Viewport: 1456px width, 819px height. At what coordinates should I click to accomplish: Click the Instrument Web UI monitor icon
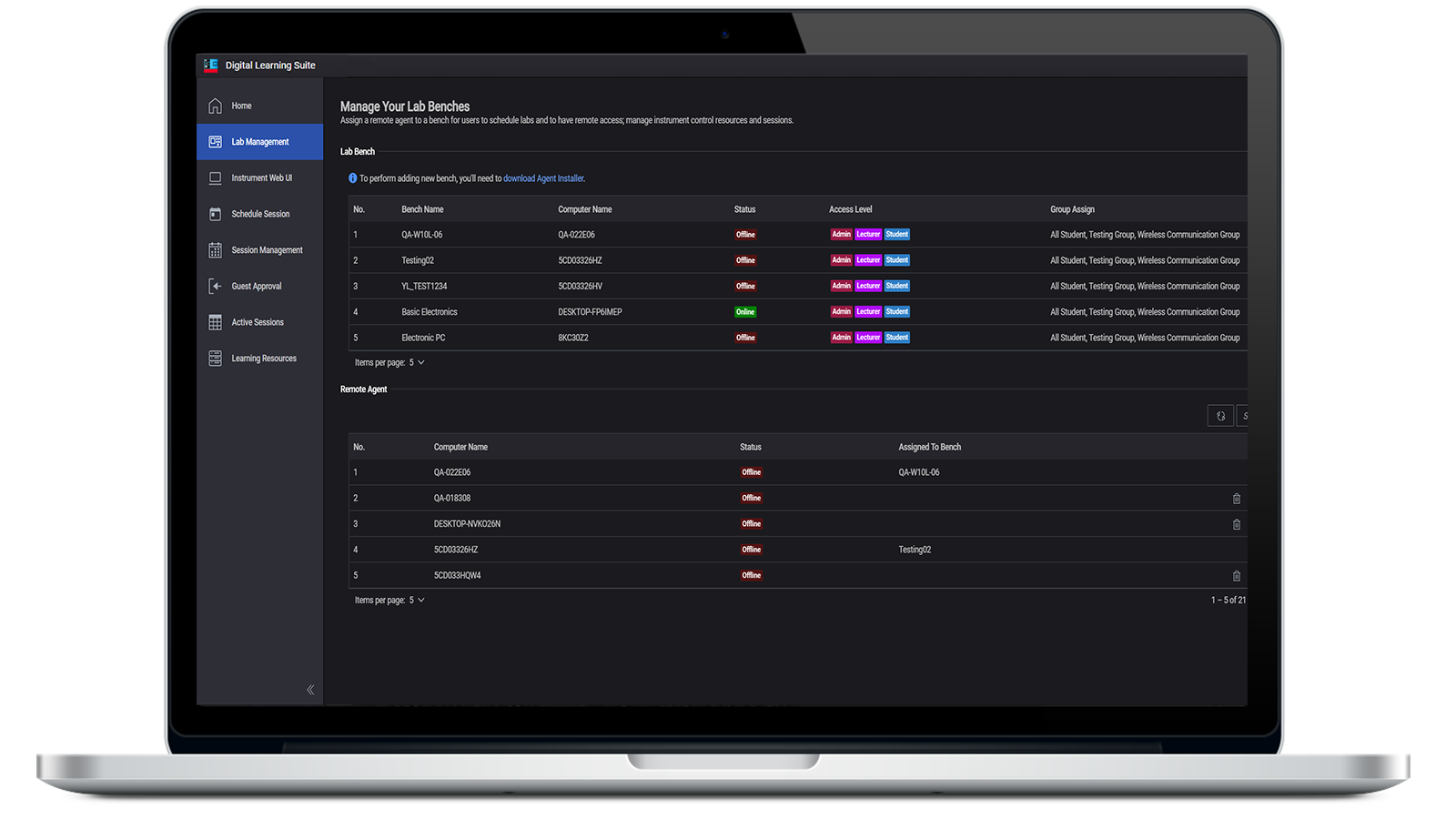click(x=216, y=178)
